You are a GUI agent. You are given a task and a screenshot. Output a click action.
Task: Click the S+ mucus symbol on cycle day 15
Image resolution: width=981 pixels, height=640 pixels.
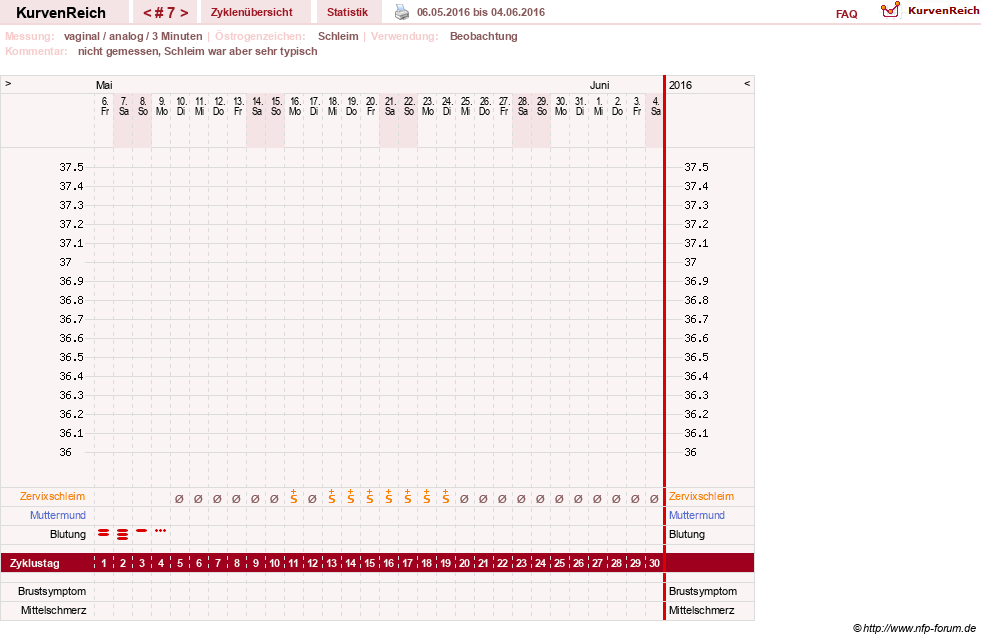click(370, 497)
